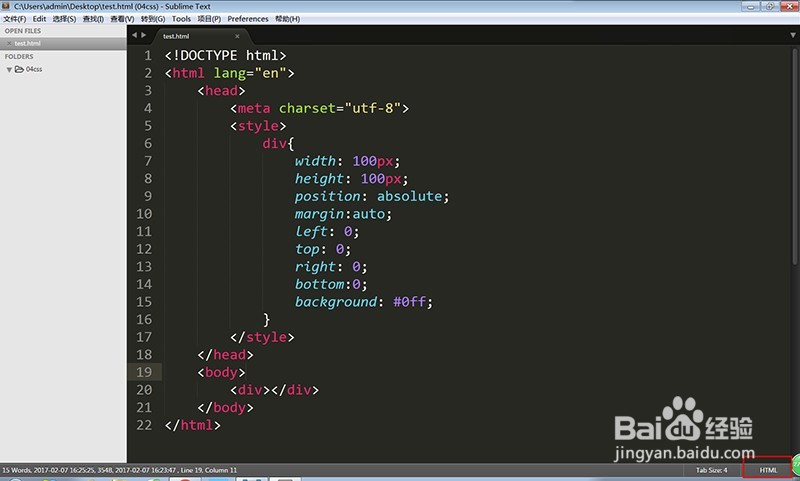
Task: Click the vertical scrollbar of the editor
Action: tap(794, 157)
